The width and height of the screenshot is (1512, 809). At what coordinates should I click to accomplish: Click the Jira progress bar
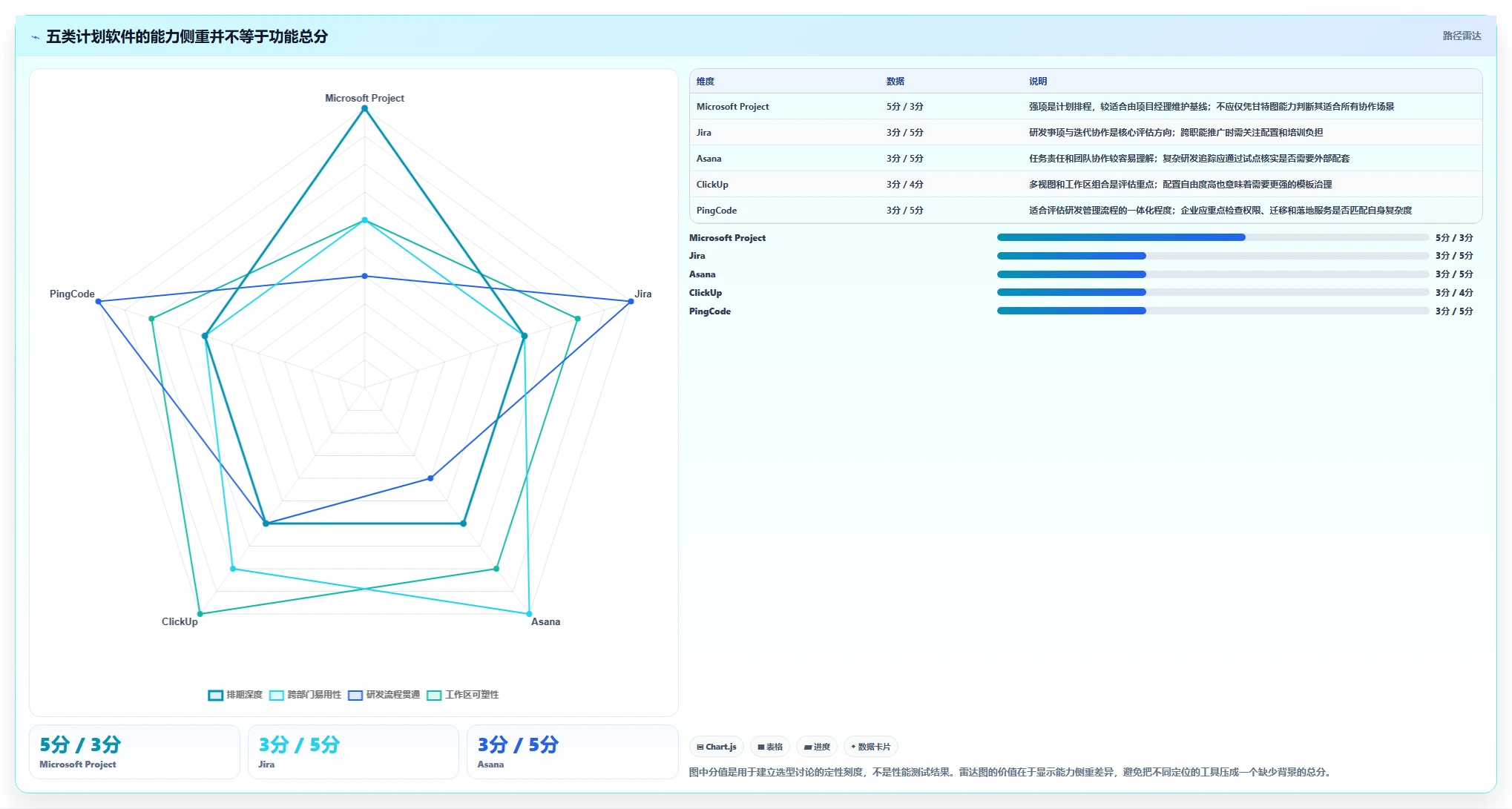click(x=1213, y=256)
